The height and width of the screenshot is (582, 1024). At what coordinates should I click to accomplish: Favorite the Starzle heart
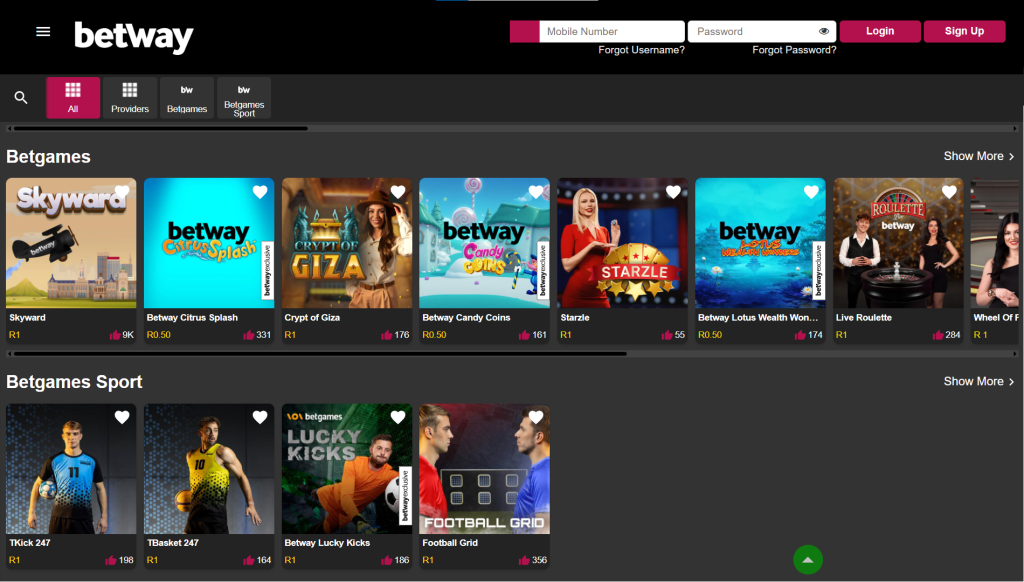click(673, 192)
